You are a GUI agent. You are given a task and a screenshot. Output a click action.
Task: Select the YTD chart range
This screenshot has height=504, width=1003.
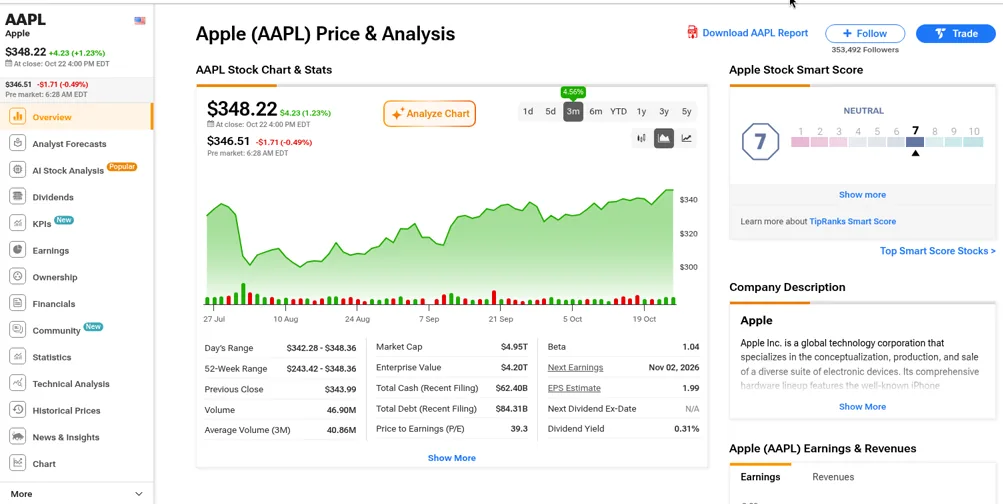coord(619,111)
